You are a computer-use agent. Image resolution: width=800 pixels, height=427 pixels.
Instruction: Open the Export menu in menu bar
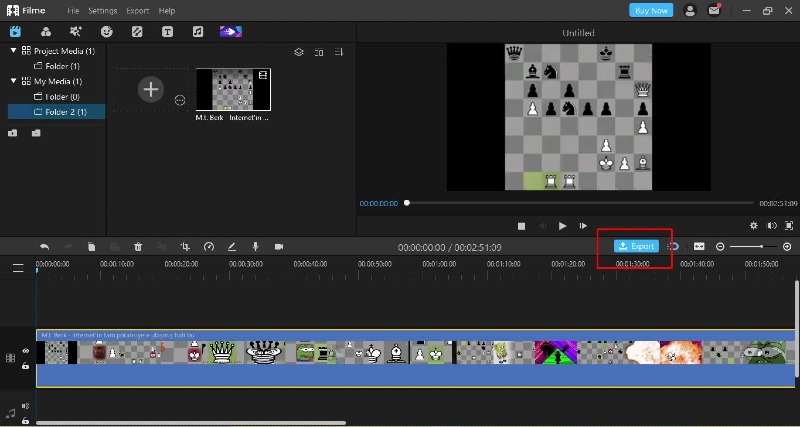tap(138, 10)
